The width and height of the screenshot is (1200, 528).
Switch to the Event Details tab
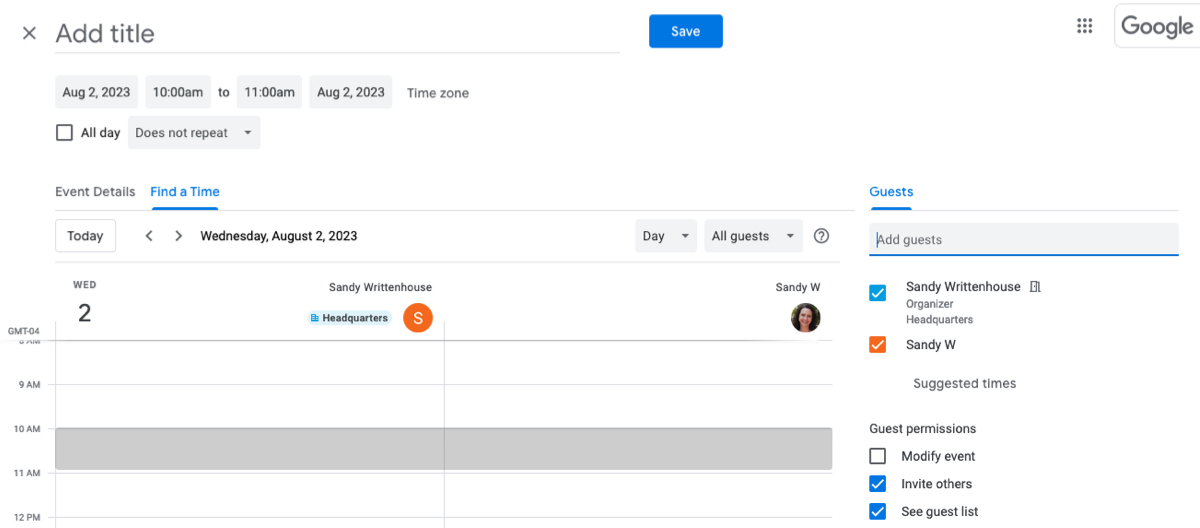coord(95,192)
